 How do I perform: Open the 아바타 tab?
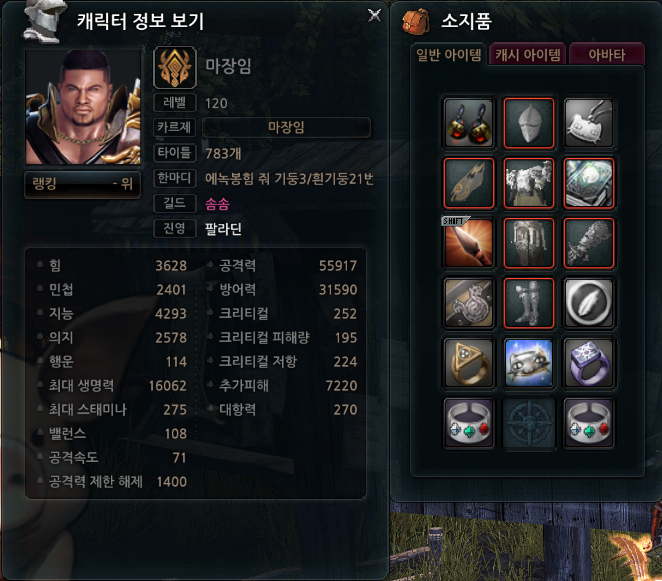(x=607, y=54)
